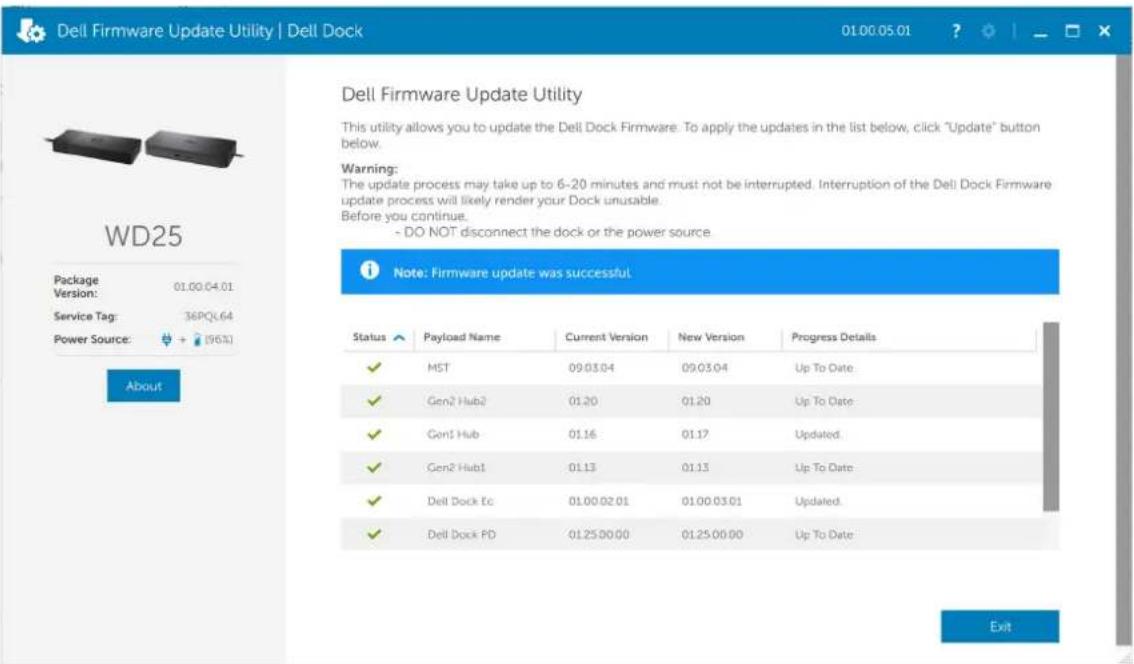Viewport: 1134px width, 664px height.
Task: Click the payload list vertical scrollbar
Action: pyautogui.click(x=1051, y=417)
